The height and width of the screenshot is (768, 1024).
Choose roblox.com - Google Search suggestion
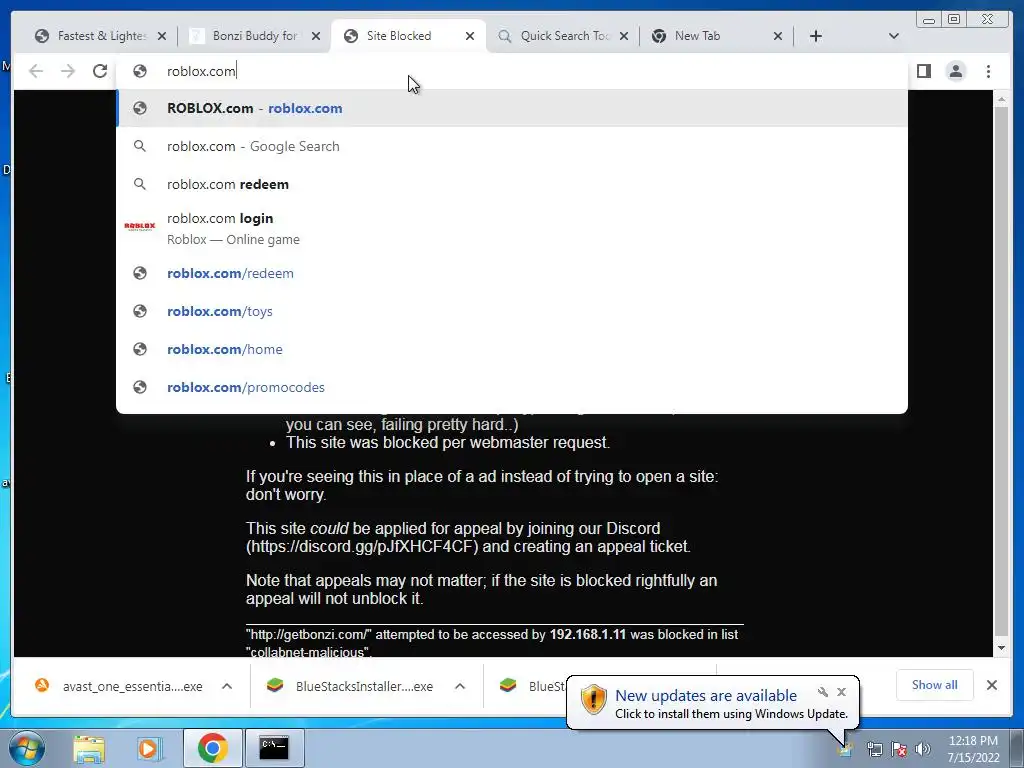click(511, 146)
